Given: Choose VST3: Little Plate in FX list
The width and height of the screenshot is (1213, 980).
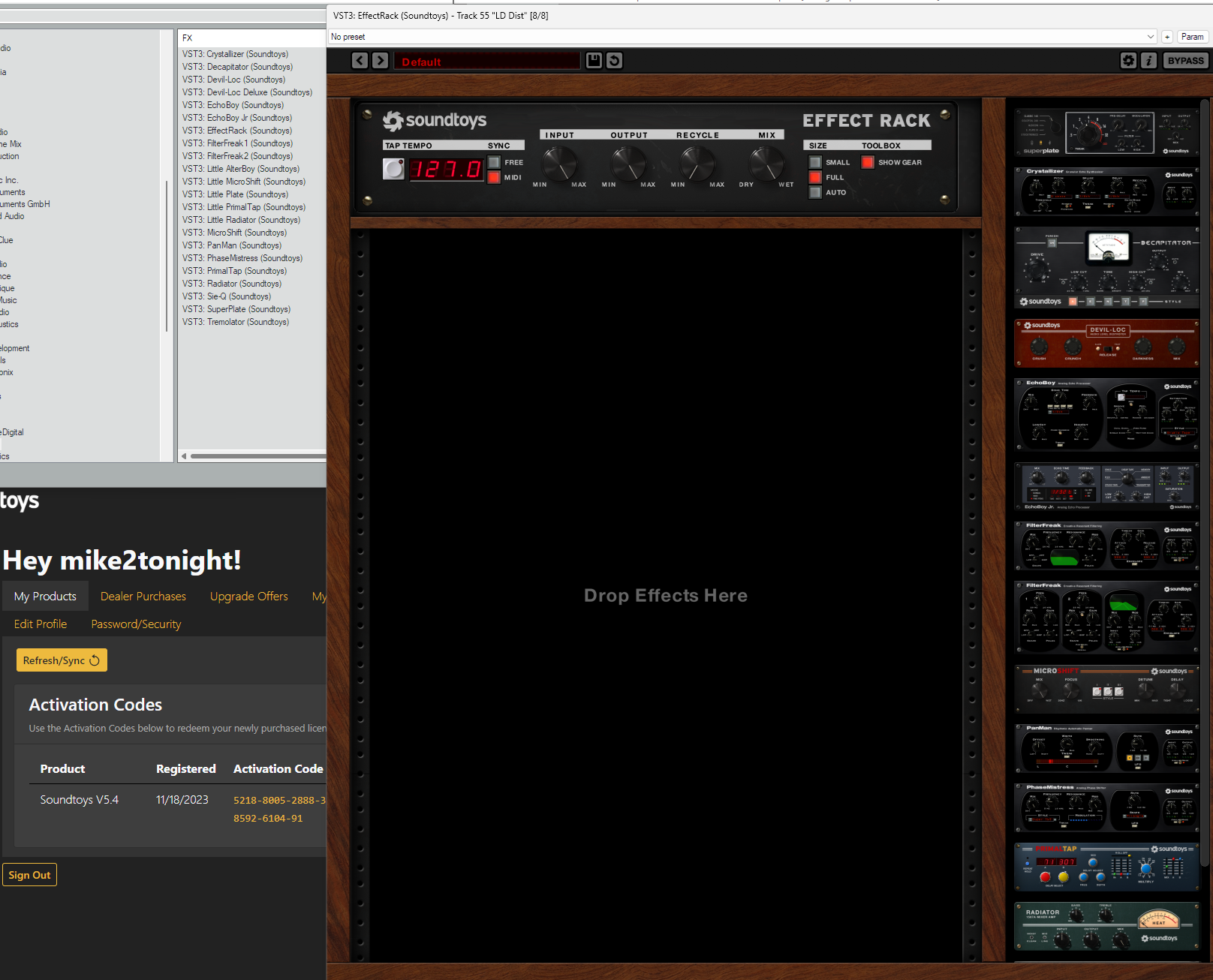Looking at the screenshot, I should pyautogui.click(x=235, y=194).
